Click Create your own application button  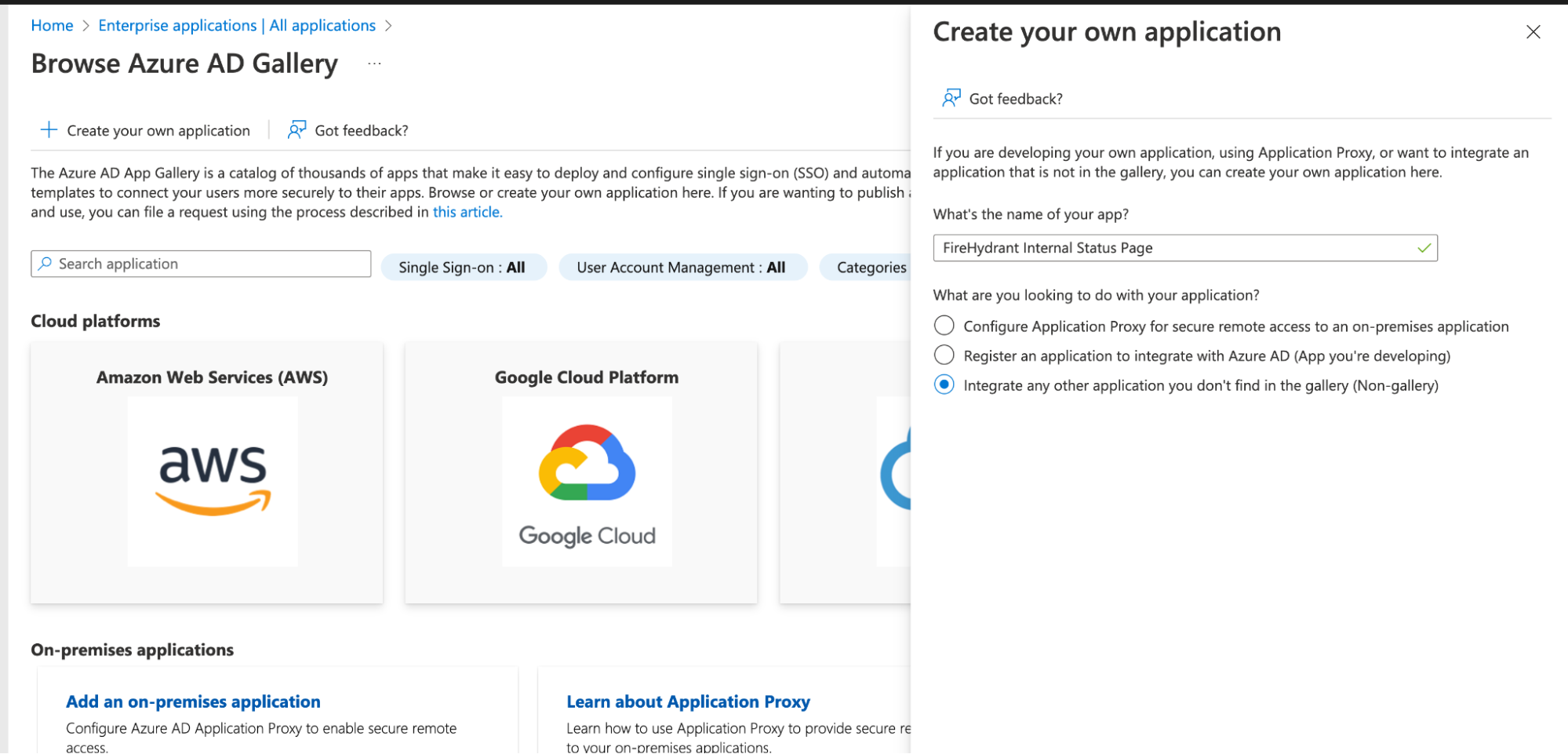click(146, 130)
